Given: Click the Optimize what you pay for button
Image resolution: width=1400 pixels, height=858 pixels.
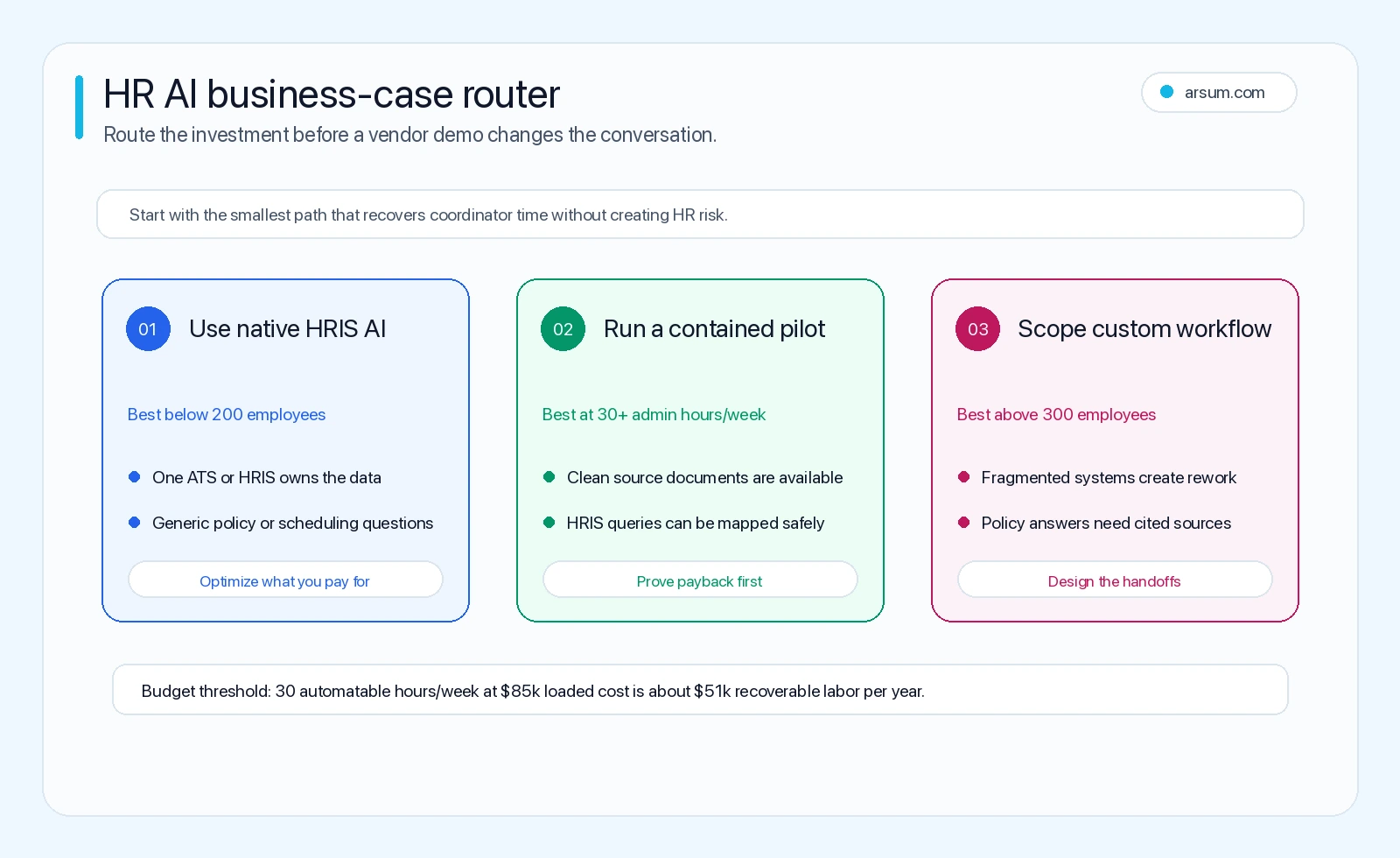Looking at the screenshot, I should (x=285, y=580).
